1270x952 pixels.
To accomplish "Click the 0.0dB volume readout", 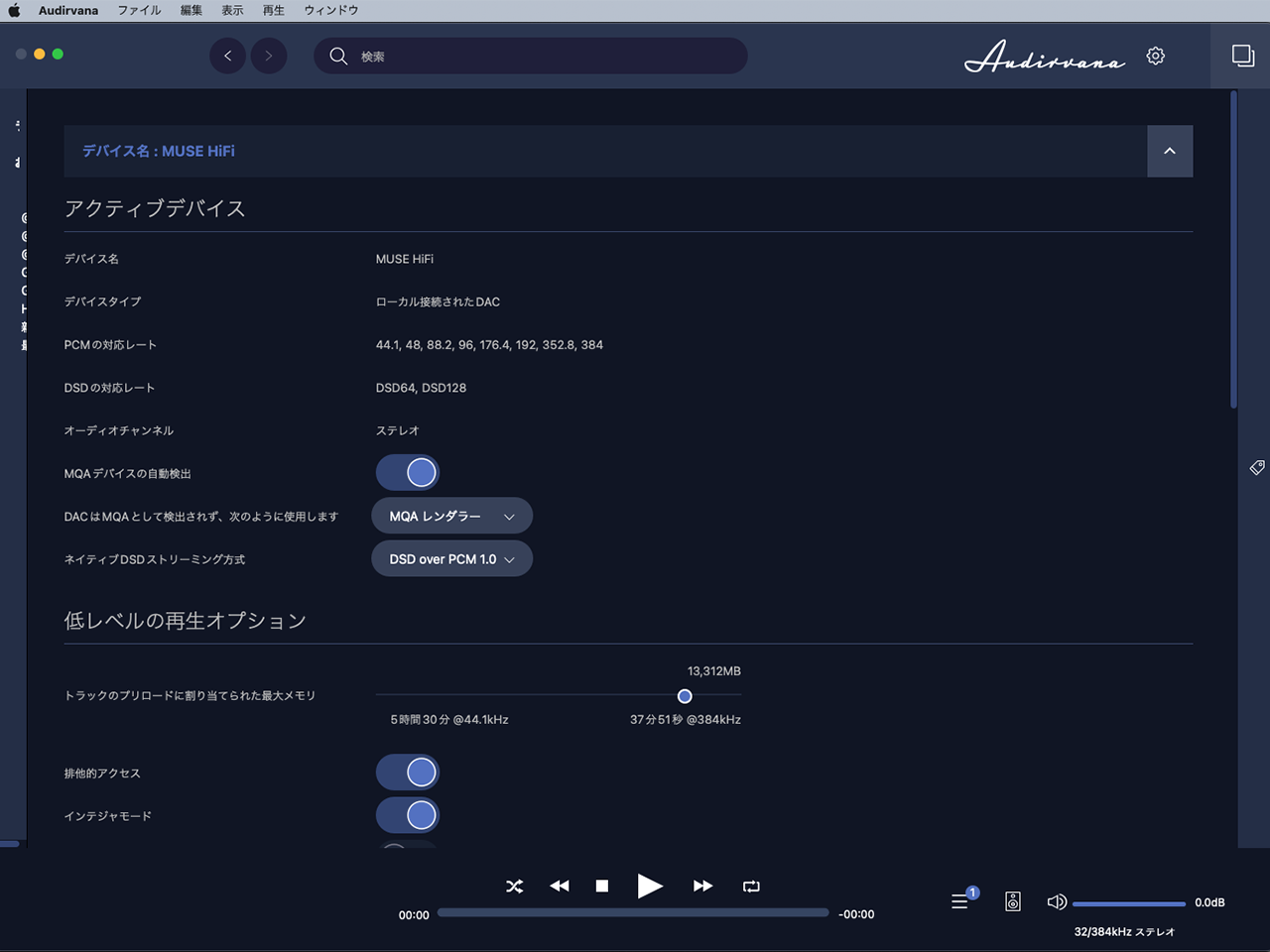I will tap(1209, 902).
